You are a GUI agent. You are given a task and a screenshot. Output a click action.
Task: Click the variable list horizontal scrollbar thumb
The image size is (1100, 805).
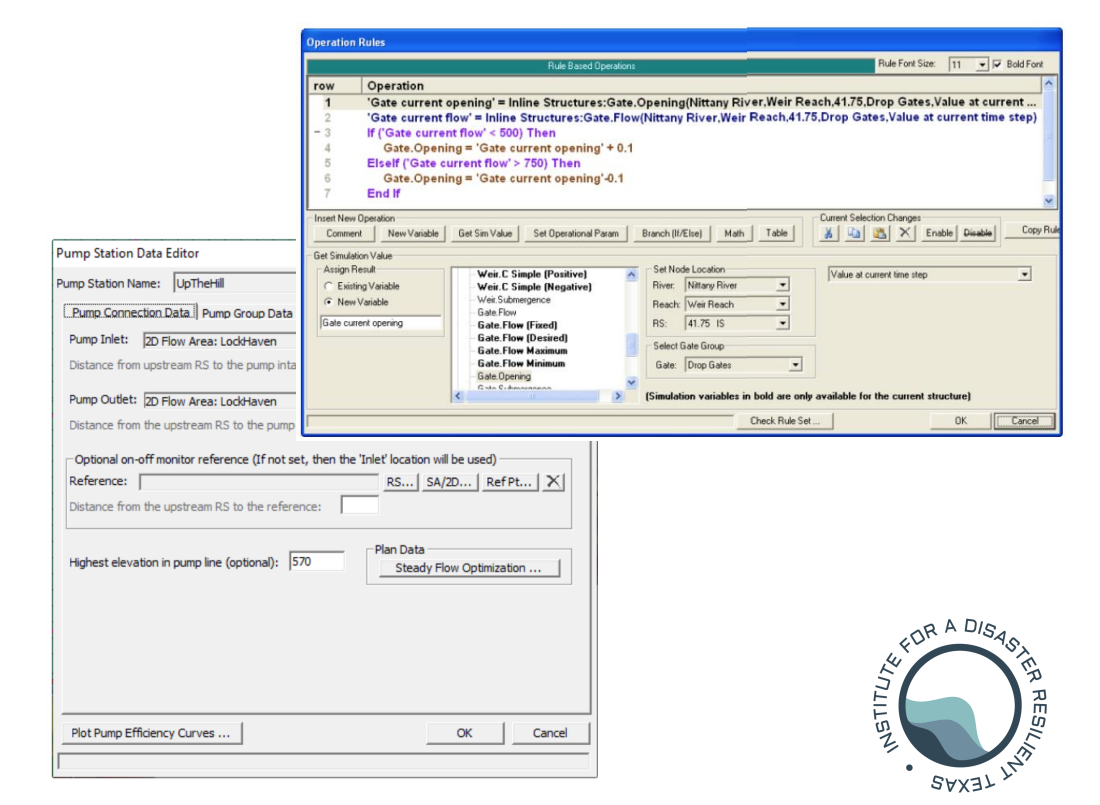(x=532, y=396)
